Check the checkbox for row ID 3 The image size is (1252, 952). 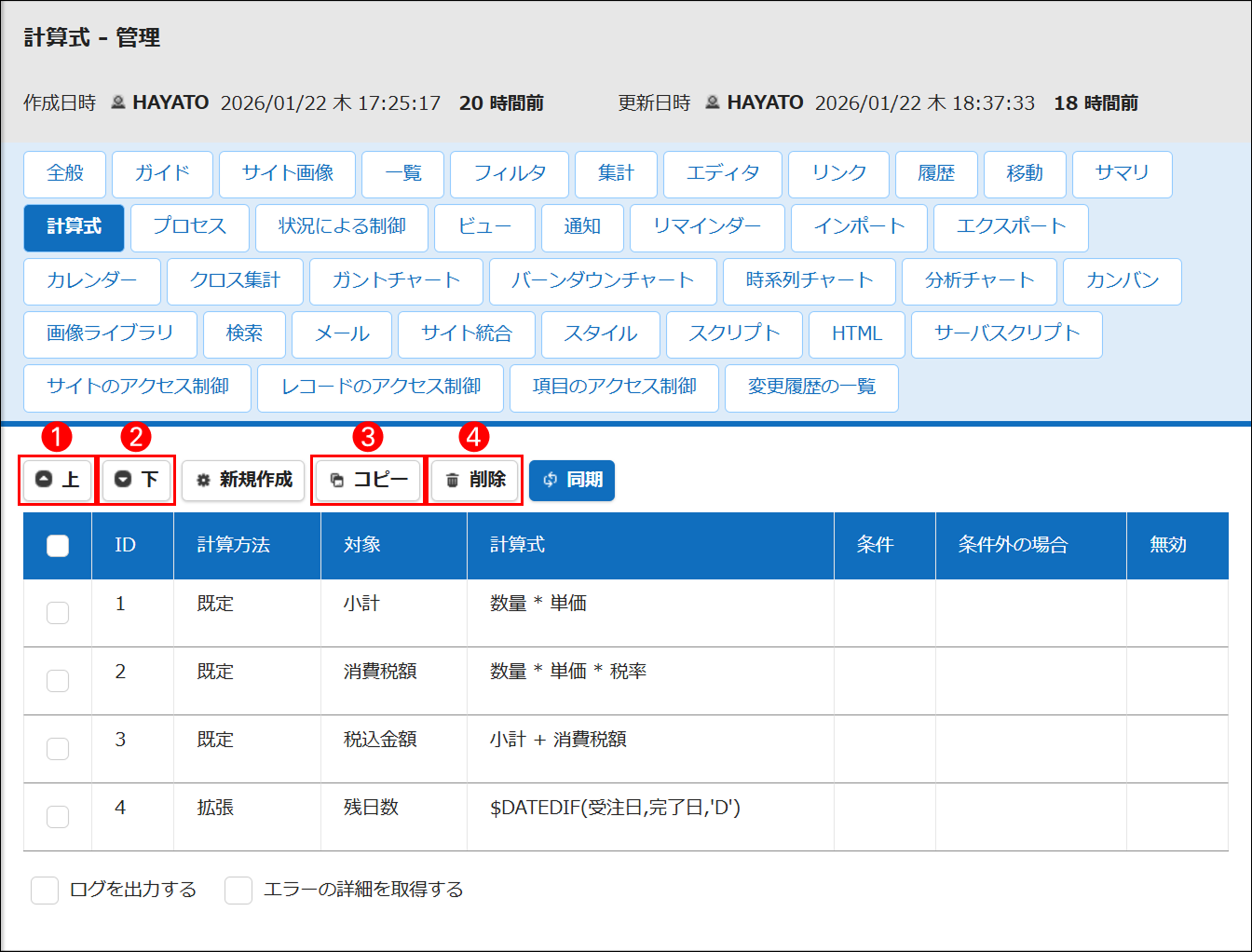click(58, 749)
